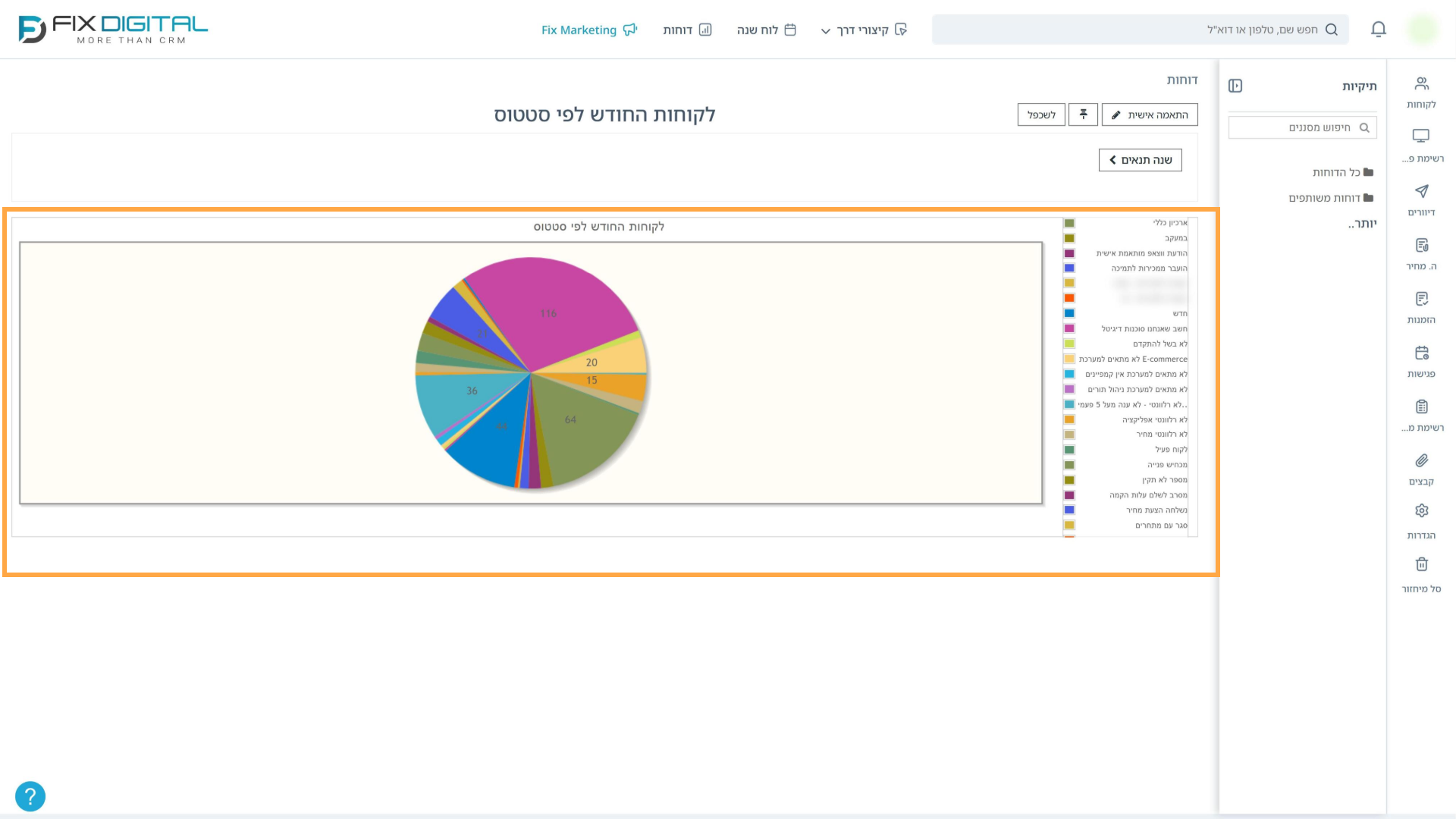Open the כל הדוחות folder
This screenshot has height=819, width=1456.
click(1343, 172)
